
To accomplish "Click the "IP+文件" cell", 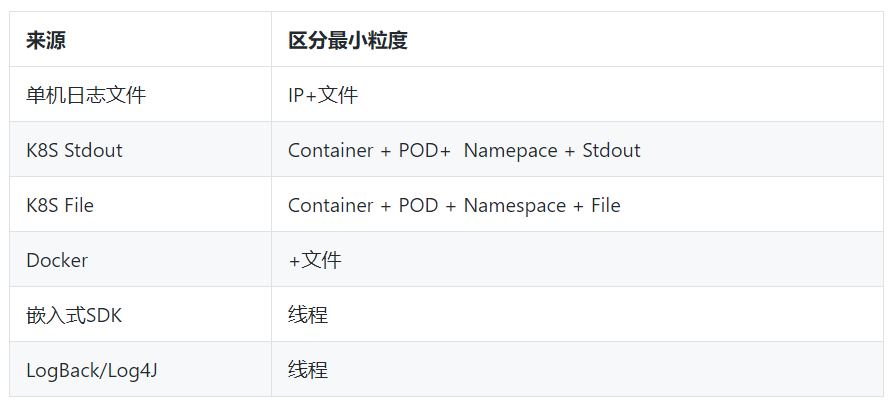I will 323,95.
